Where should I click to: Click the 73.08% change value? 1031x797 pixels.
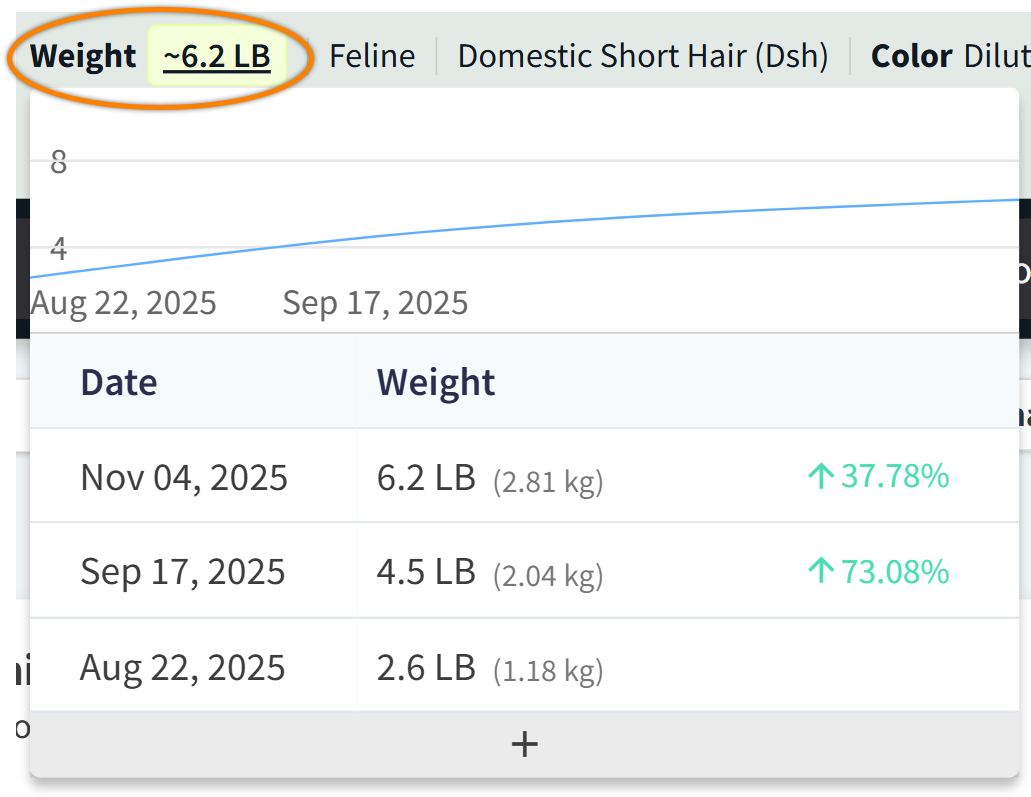pyautogui.click(x=894, y=572)
